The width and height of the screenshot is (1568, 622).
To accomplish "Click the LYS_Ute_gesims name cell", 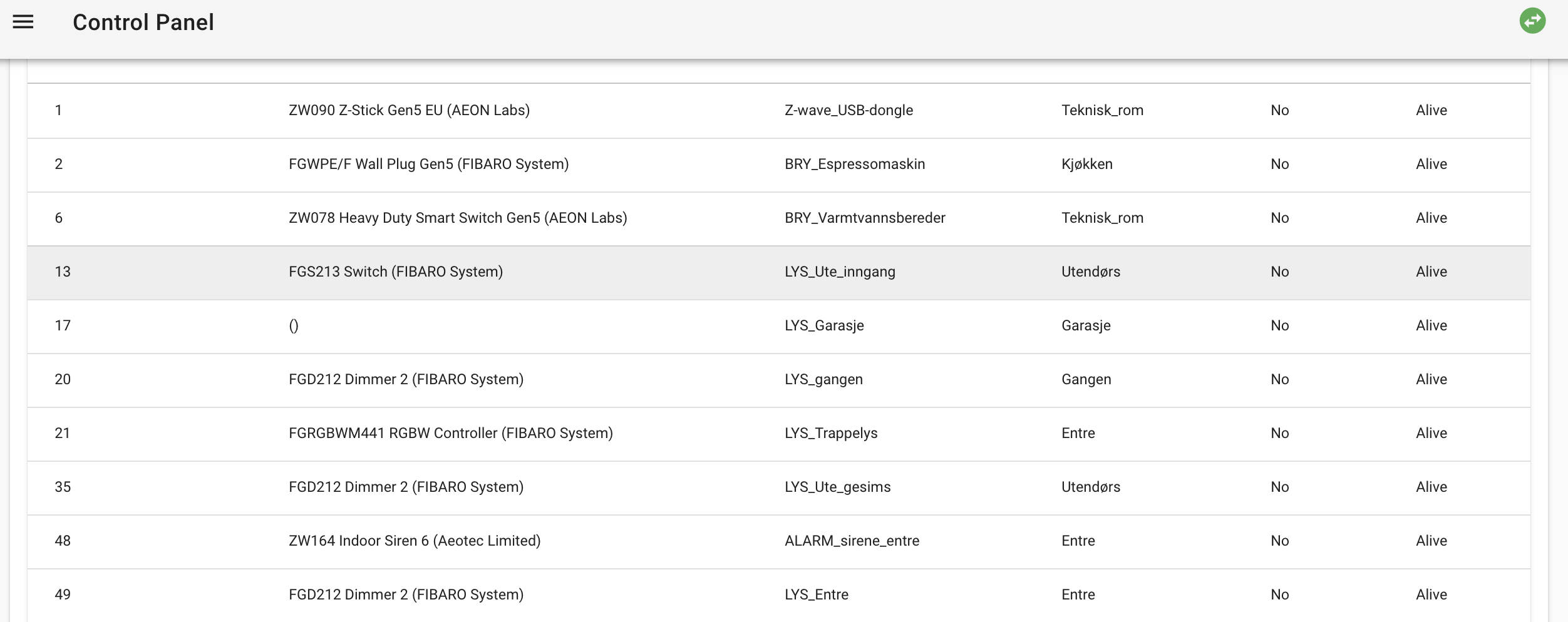I will (x=837, y=487).
